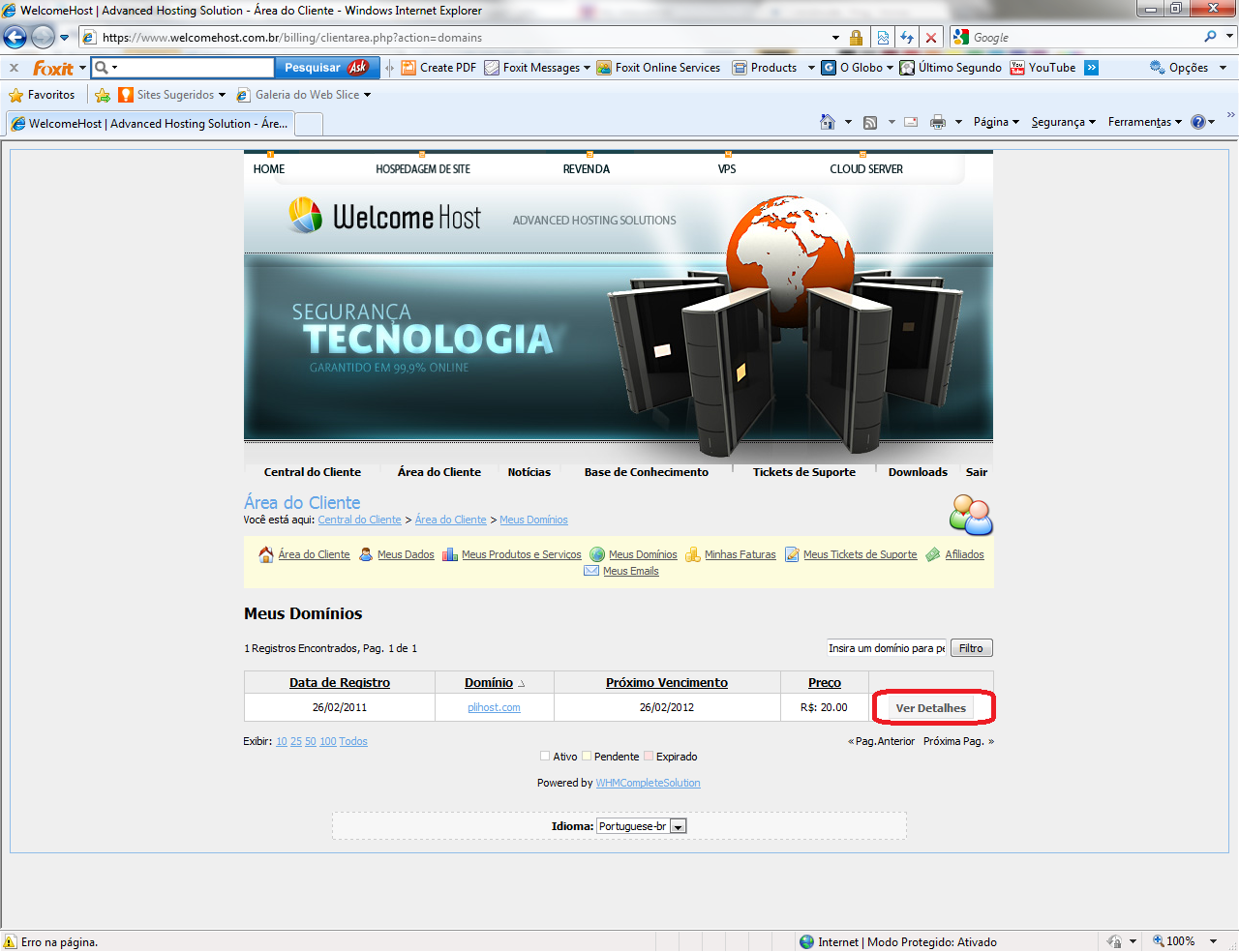
Task: Open the Ferramentas menu
Action: coord(1144,122)
